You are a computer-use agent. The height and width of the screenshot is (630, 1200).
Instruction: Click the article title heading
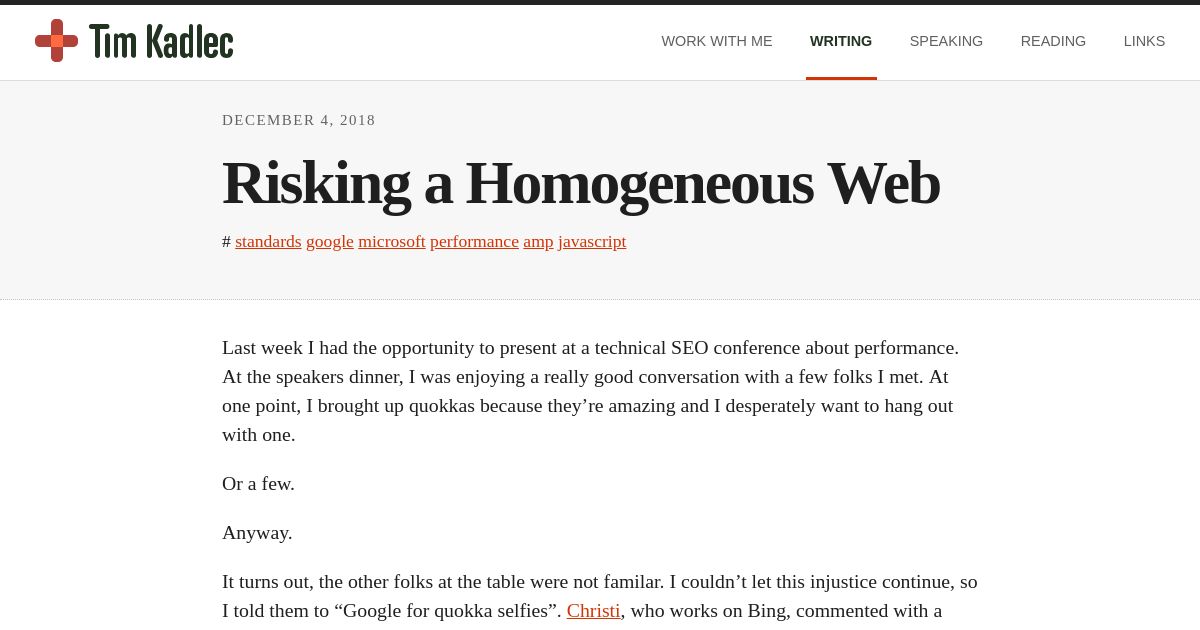(x=581, y=183)
